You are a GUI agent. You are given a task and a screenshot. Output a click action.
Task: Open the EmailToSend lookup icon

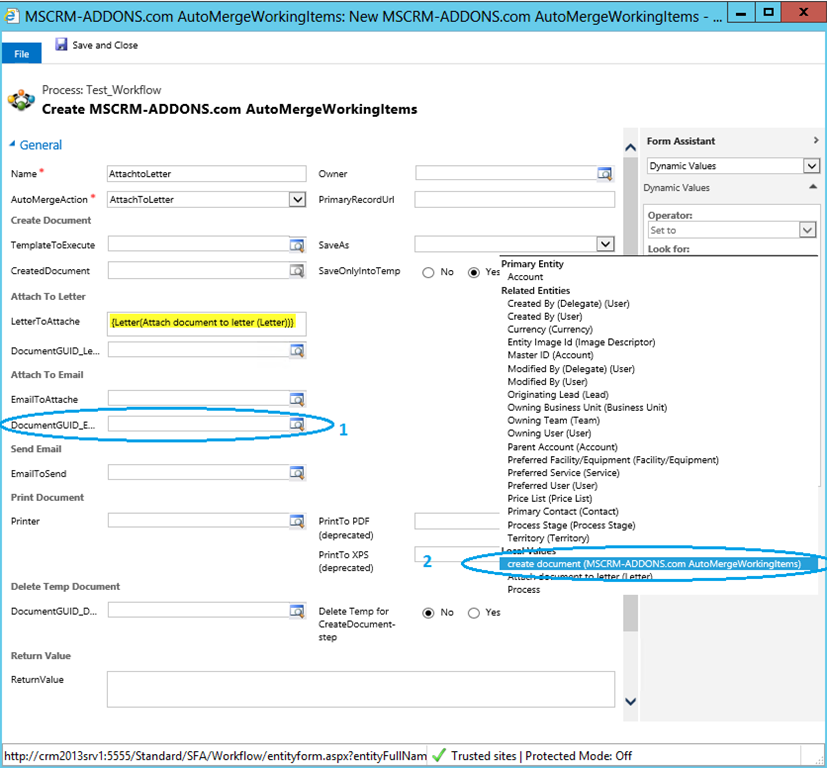pyautogui.click(x=297, y=473)
